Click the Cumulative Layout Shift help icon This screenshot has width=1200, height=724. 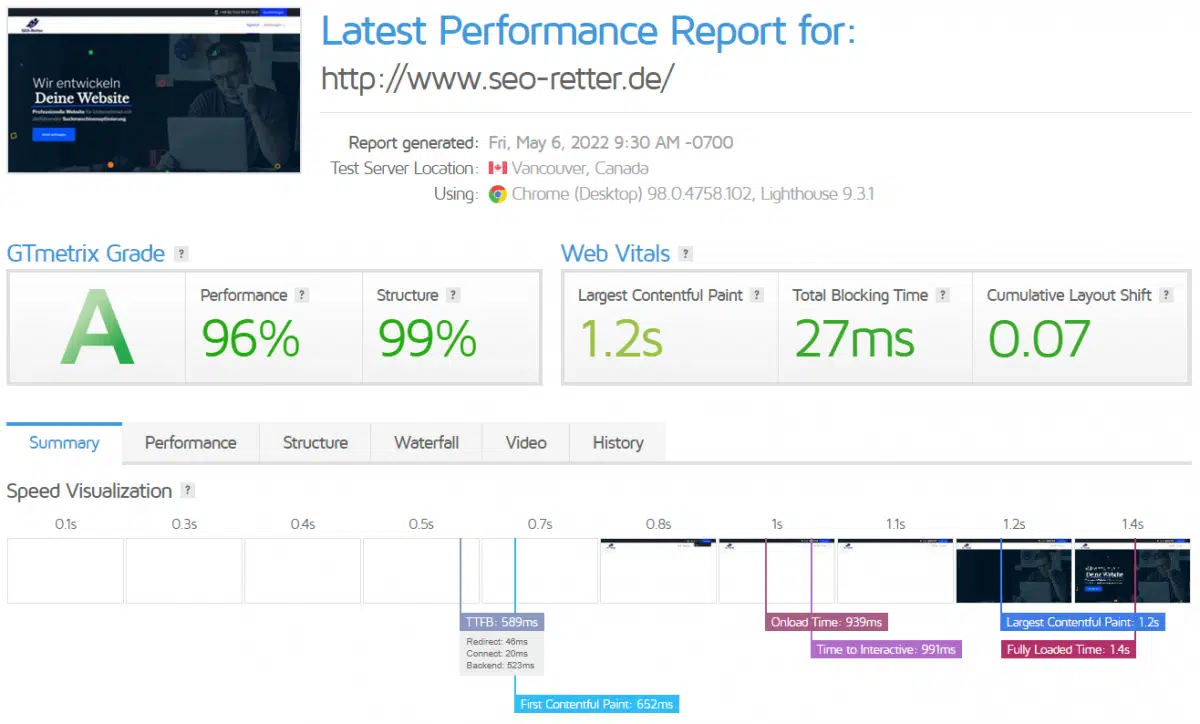coord(1166,295)
